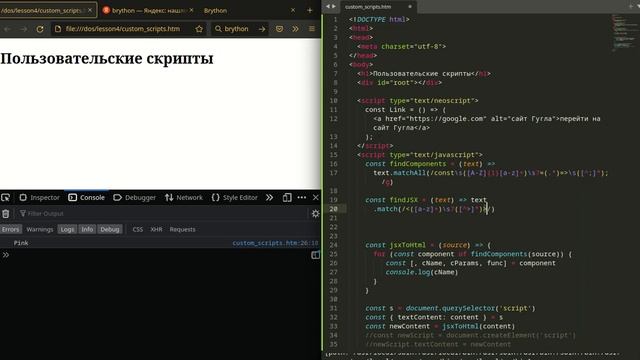Click the Filter Output field
Screen dimensions: 640x360
tap(163, 213)
